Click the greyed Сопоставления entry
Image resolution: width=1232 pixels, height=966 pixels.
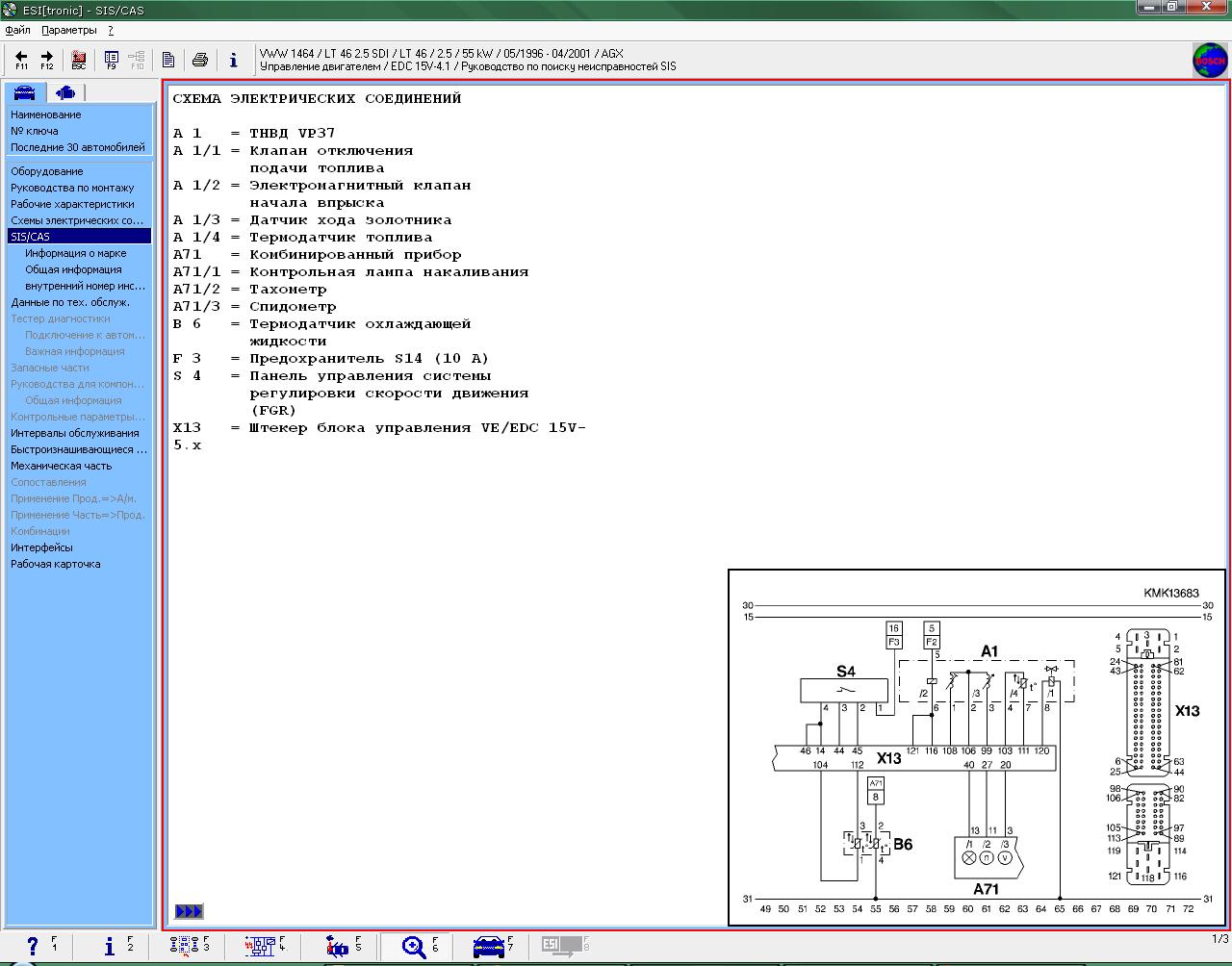[48, 482]
